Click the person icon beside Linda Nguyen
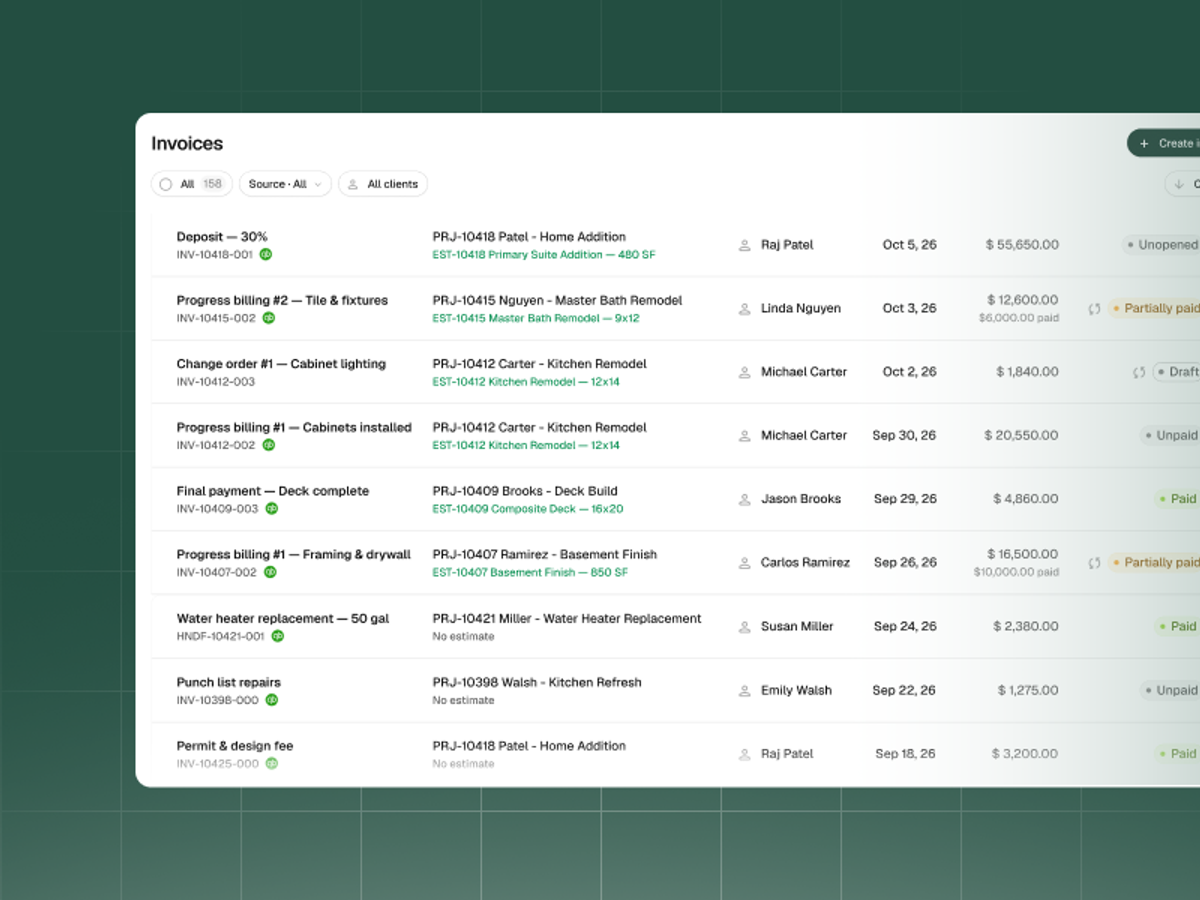This screenshot has height=900, width=1200. (x=744, y=309)
